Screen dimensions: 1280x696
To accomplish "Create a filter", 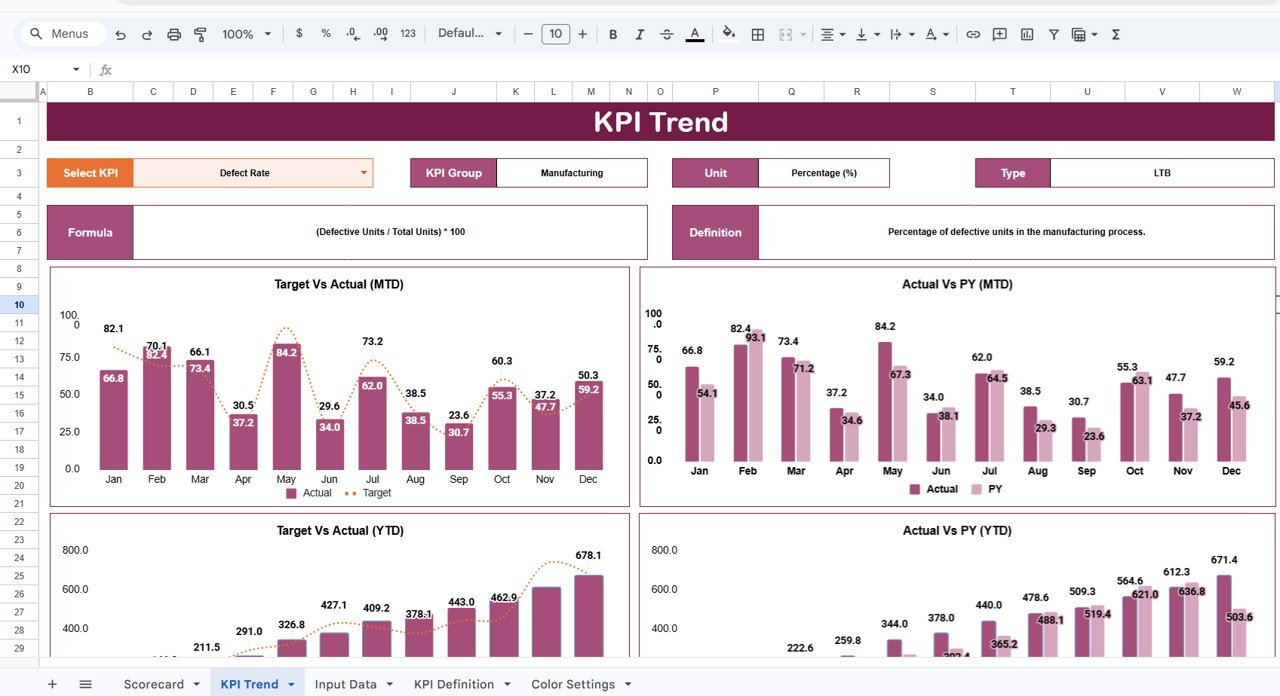I will [x=1053, y=33].
